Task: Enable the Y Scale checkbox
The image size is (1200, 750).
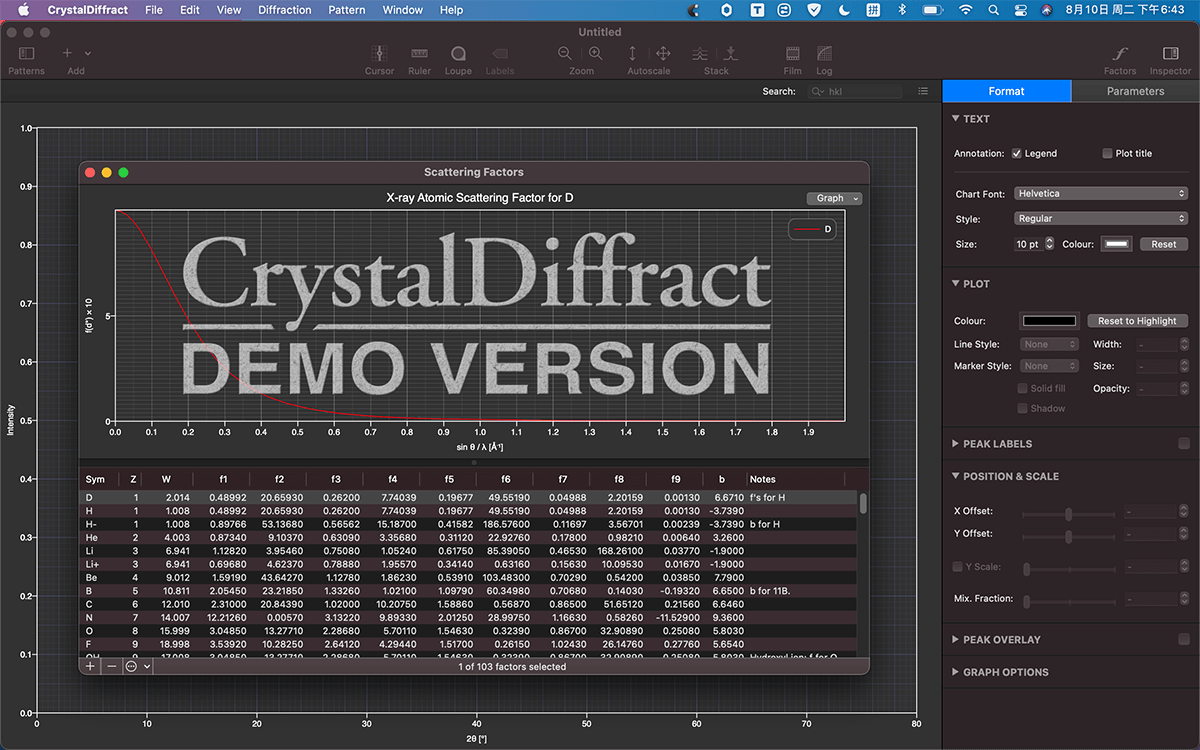Action: [958, 567]
